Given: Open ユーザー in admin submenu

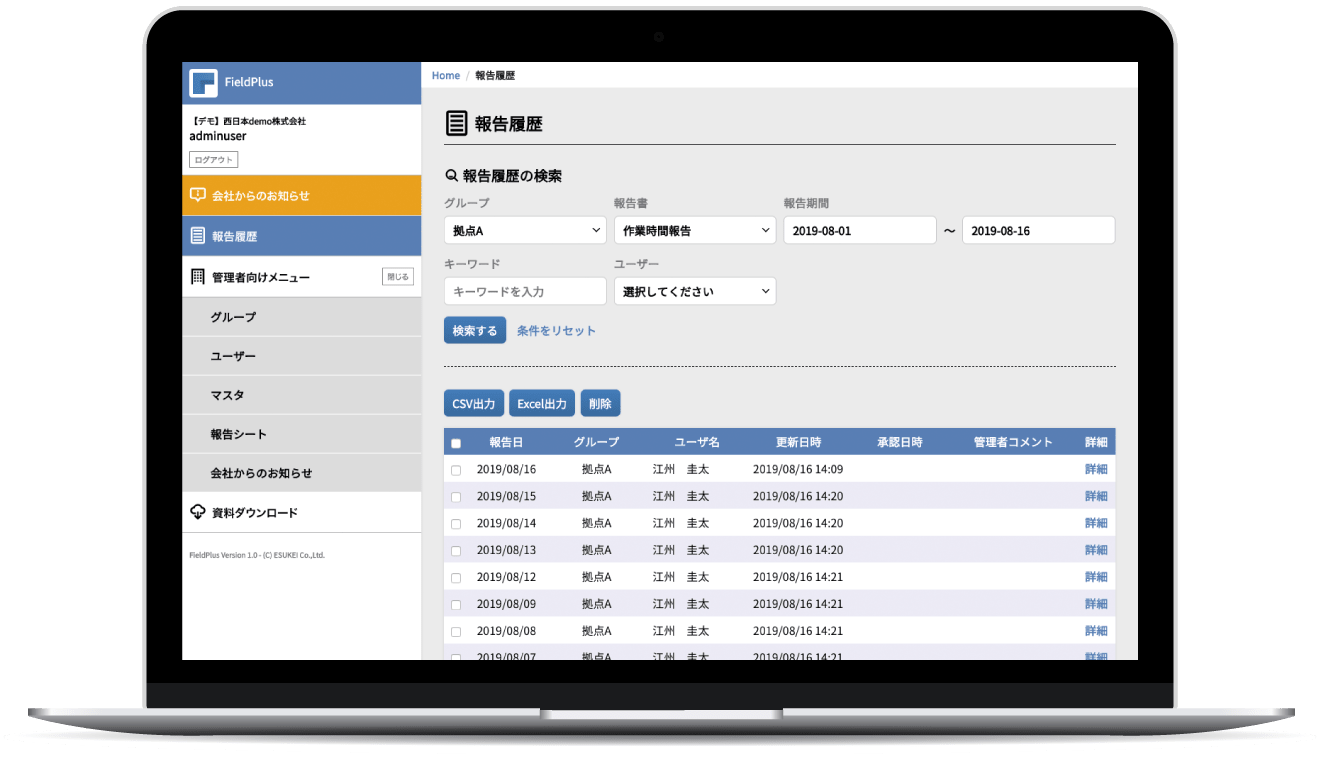Looking at the screenshot, I should (302, 356).
